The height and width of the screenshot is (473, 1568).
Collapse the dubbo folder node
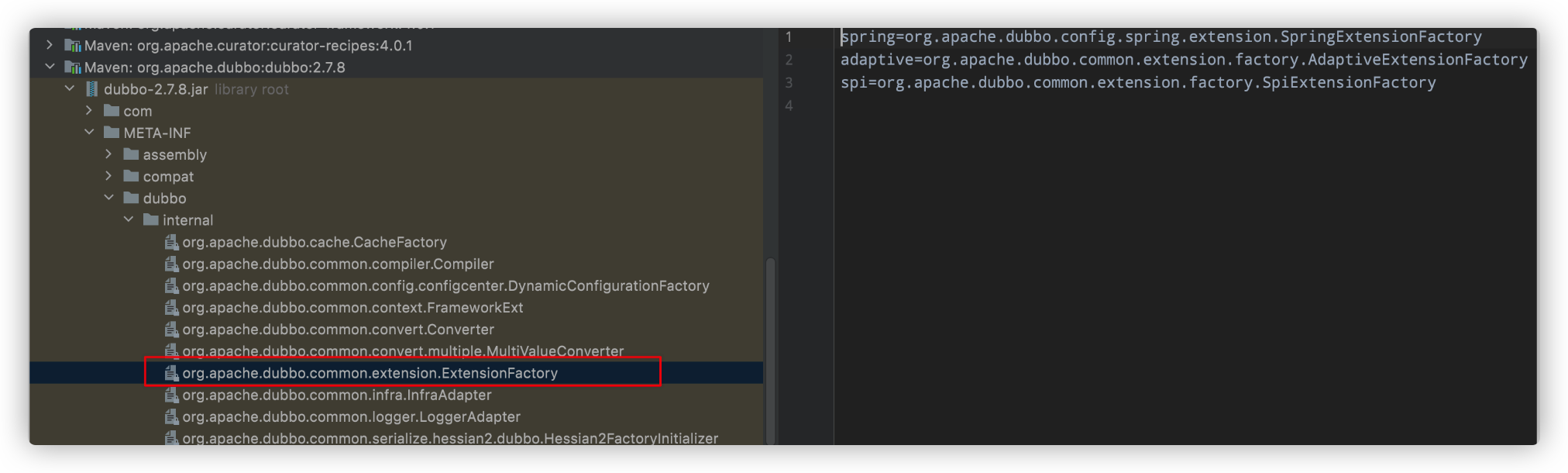click(x=108, y=198)
